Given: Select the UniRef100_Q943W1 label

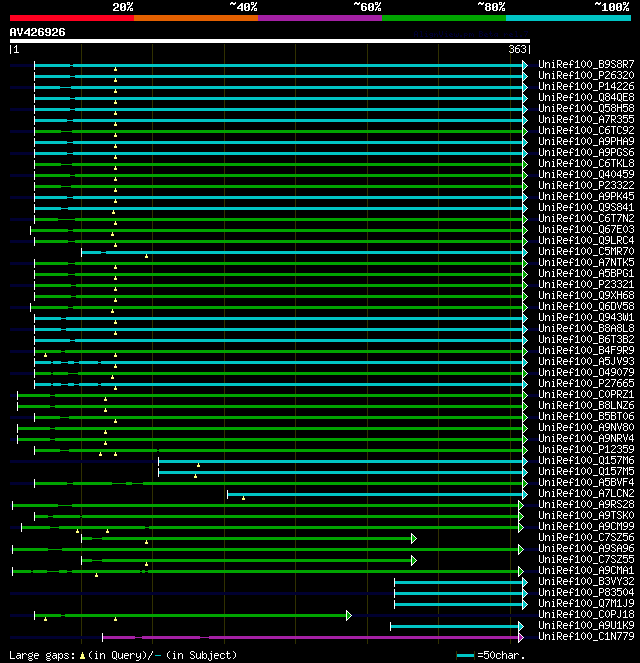Looking at the screenshot, I should [586, 317].
